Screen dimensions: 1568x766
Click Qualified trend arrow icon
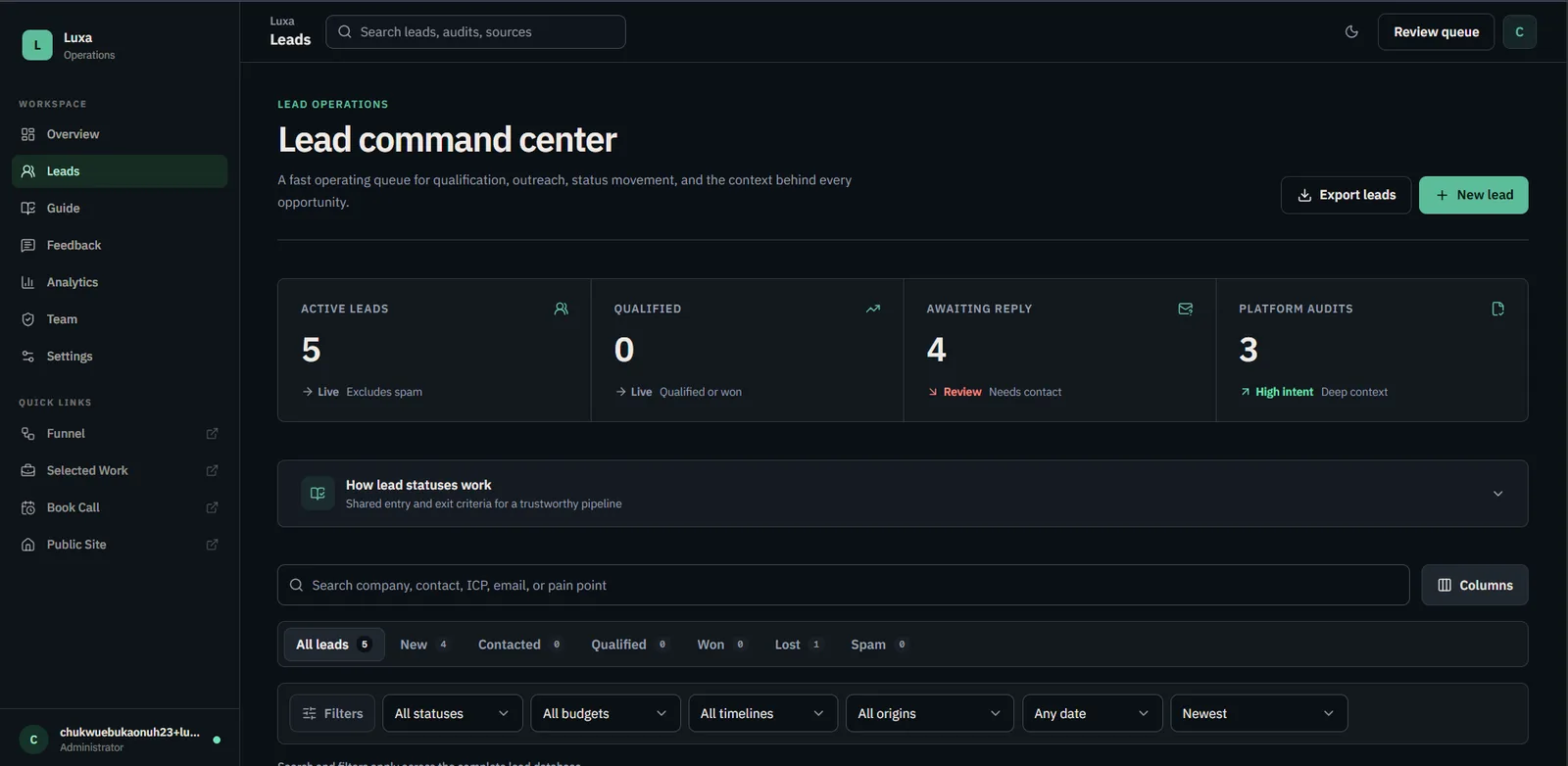(873, 309)
